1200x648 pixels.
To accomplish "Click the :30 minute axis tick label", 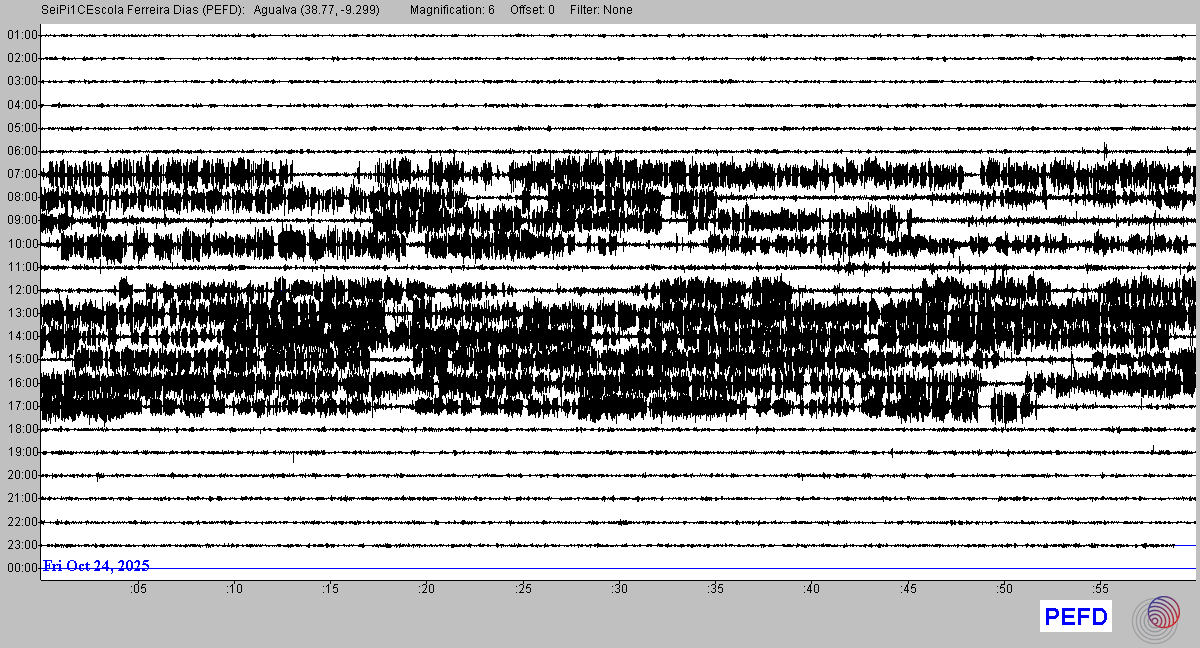I will click(619, 589).
